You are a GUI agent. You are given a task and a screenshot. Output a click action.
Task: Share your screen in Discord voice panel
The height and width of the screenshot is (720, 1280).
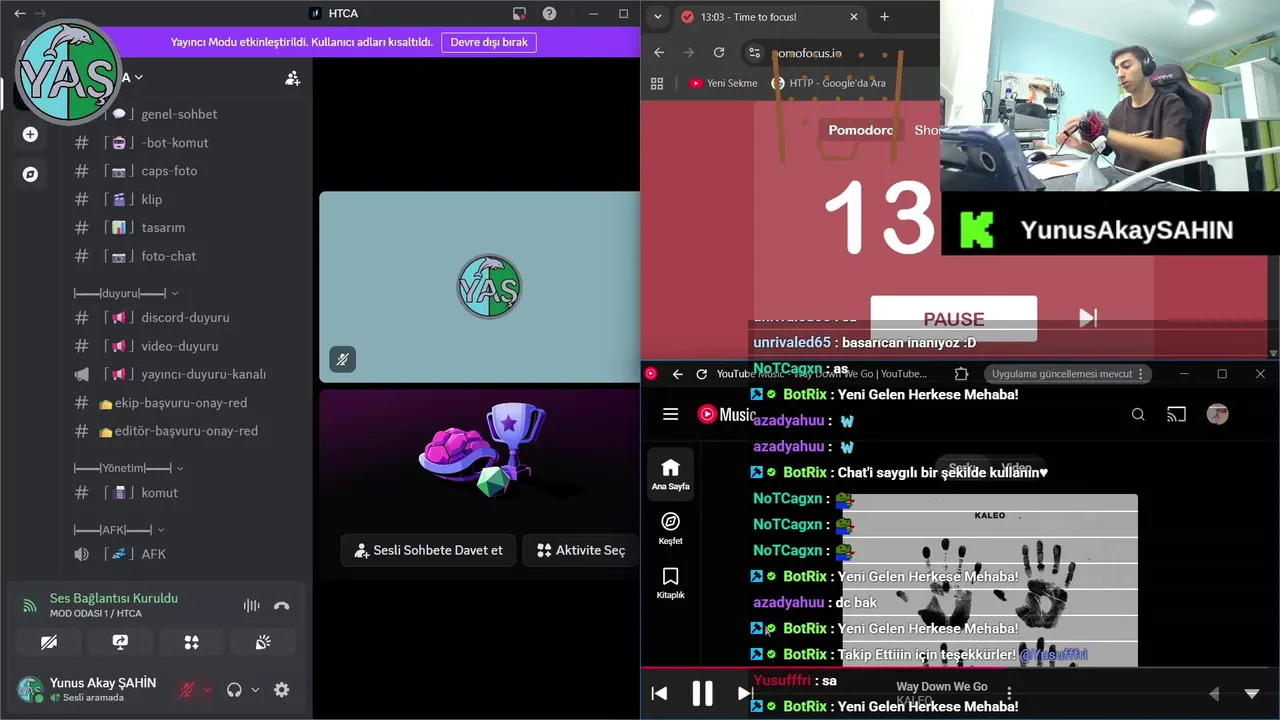120,642
